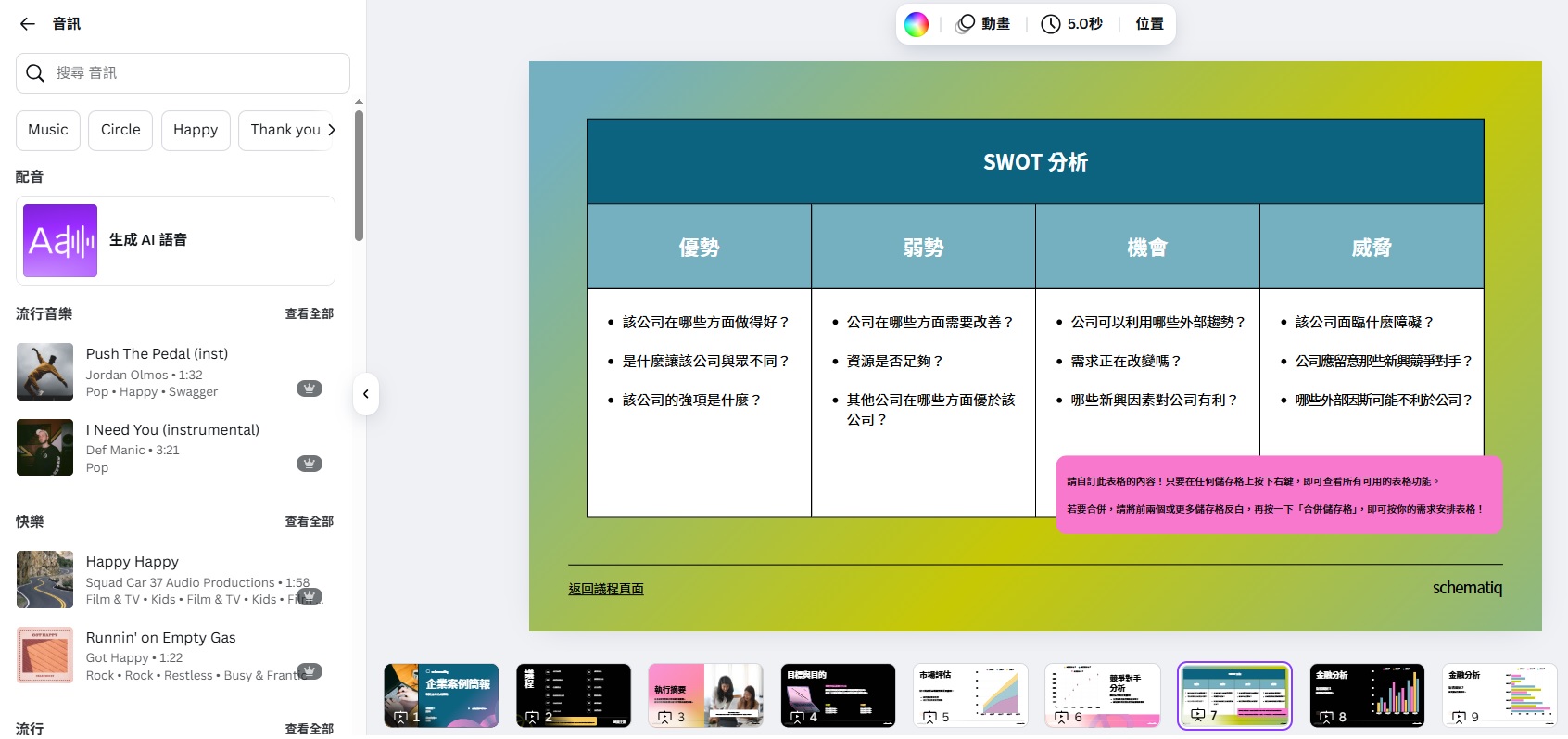The height and width of the screenshot is (739, 1568).
Task: Play Runnin' on Empty Gas thumbnail
Action: tap(44, 656)
